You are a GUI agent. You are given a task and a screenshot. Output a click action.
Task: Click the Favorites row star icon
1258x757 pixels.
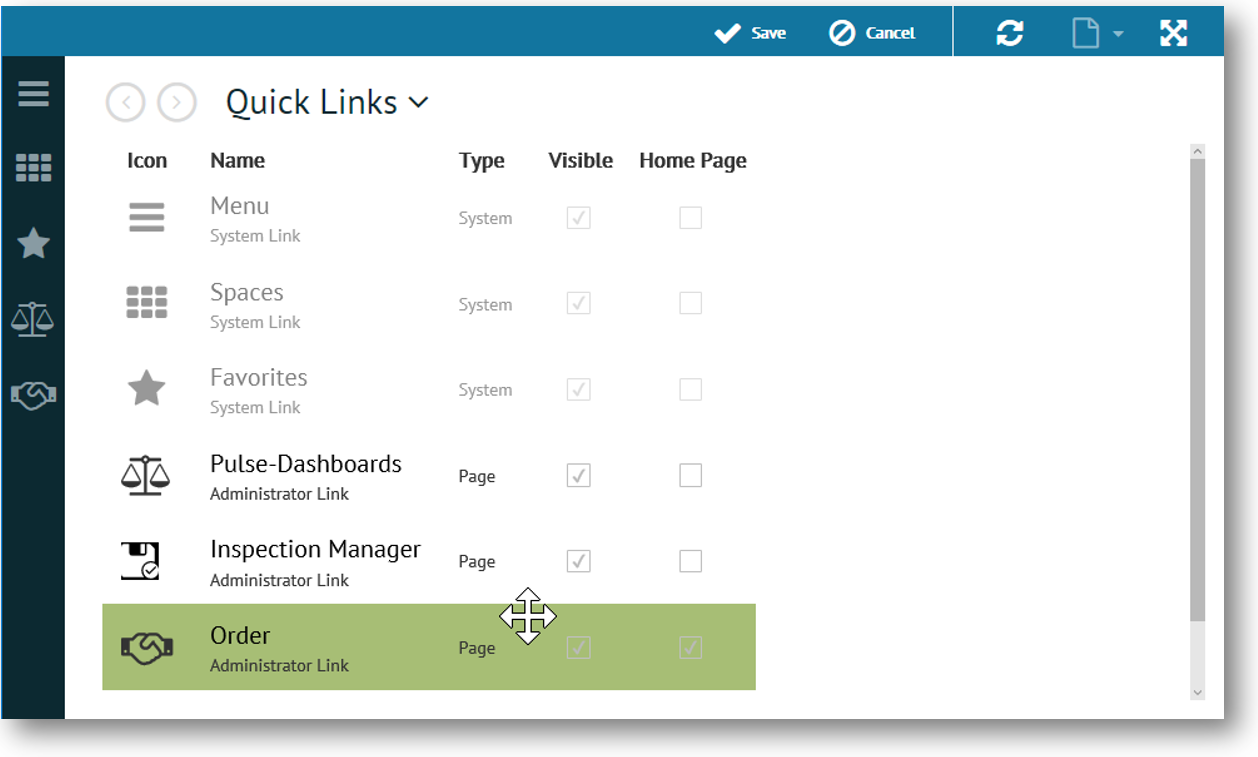pos(147,388)
